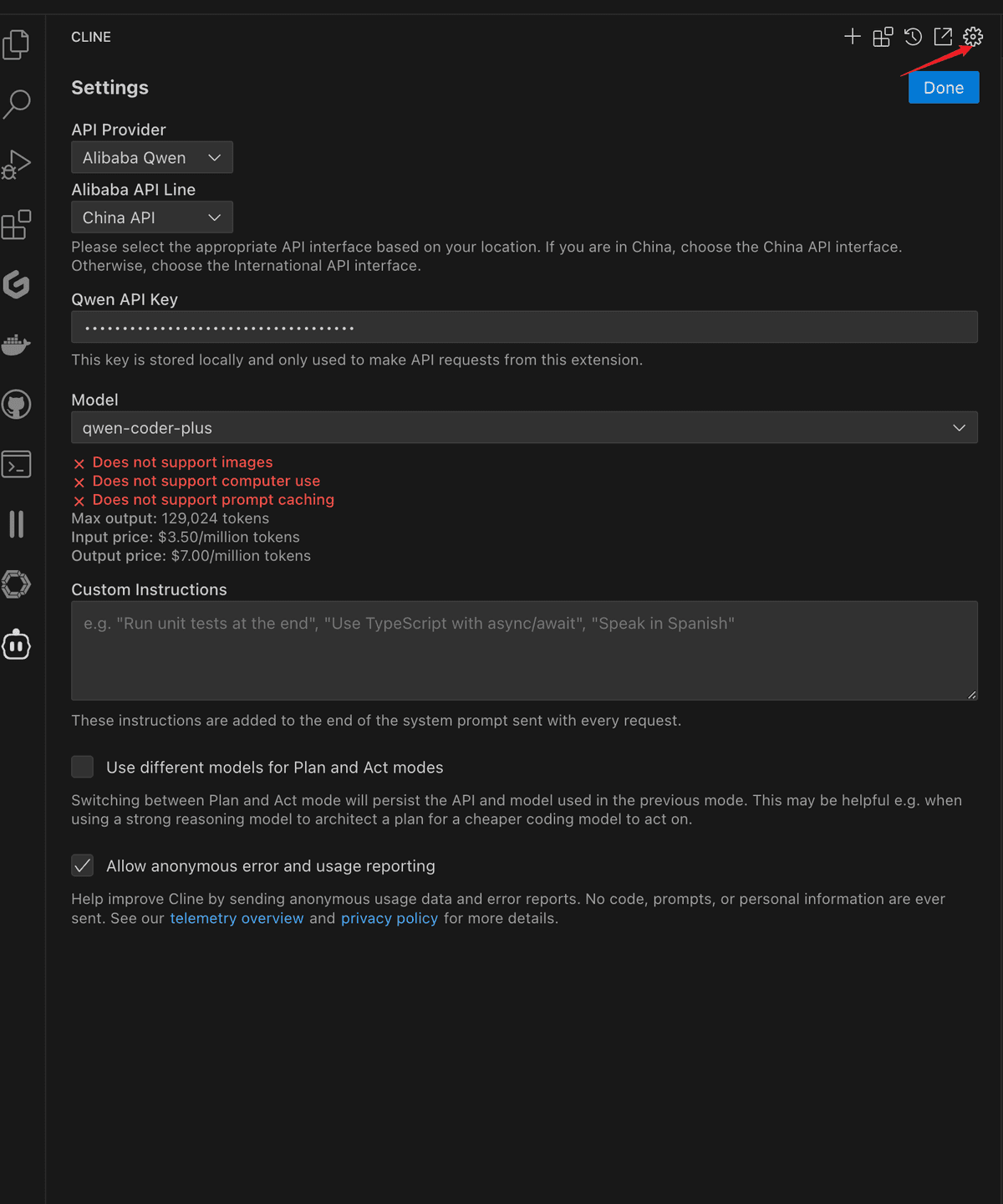
Task: Start a new Cline task with the plus icon
Action: pyautogui.click(x=853, y=37)
